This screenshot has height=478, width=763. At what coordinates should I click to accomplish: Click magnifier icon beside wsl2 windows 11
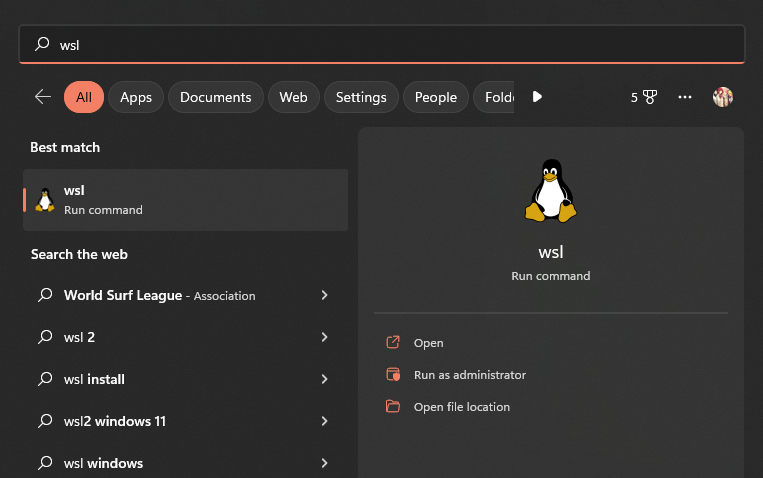[x=45, y=420]
